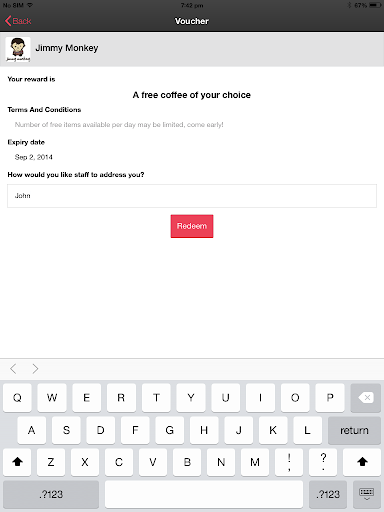This screenshot has width=384, height=512.
Task: Tap the M key
Action: click(x=255, y=462)
